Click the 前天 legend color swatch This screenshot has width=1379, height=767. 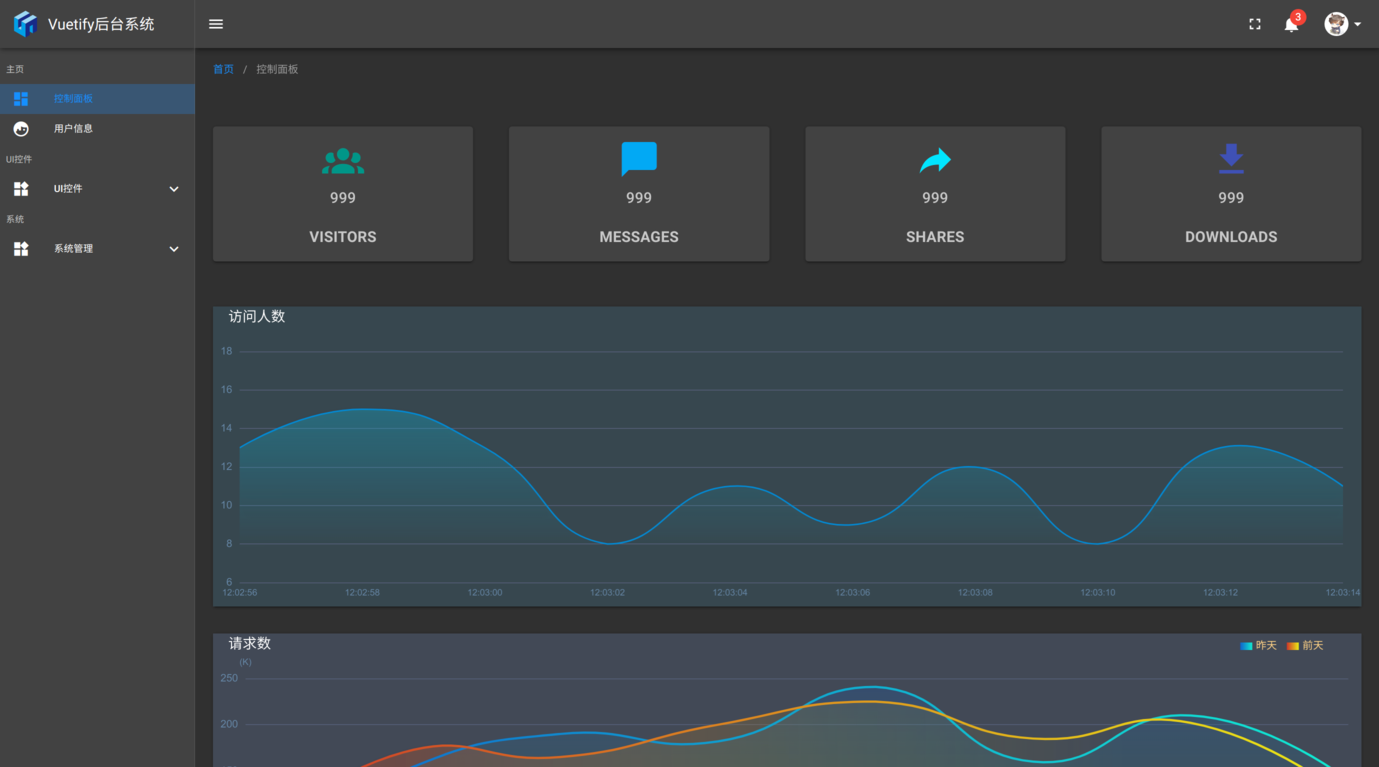click(x=1292, y=646)
